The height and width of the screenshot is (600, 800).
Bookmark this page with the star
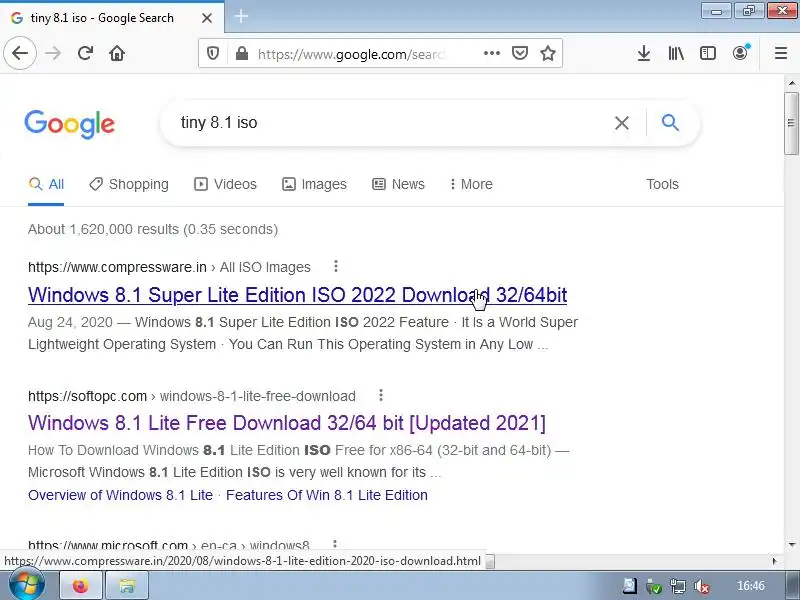tap(548, 53)
